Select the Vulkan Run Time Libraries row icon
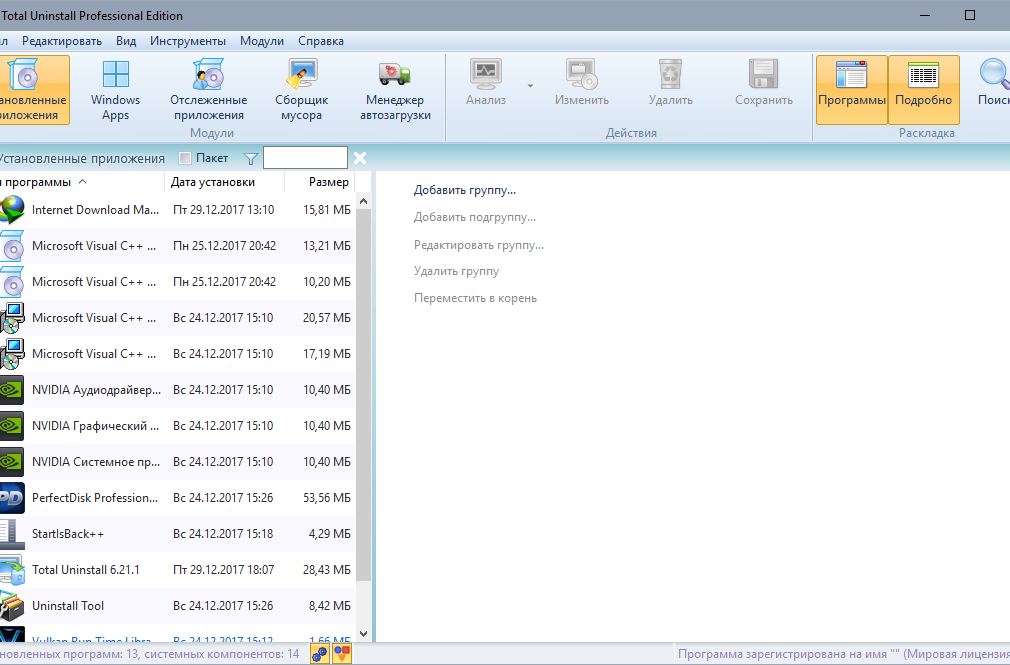Screen dimensions: 1010x665 (x=12, y=634)
